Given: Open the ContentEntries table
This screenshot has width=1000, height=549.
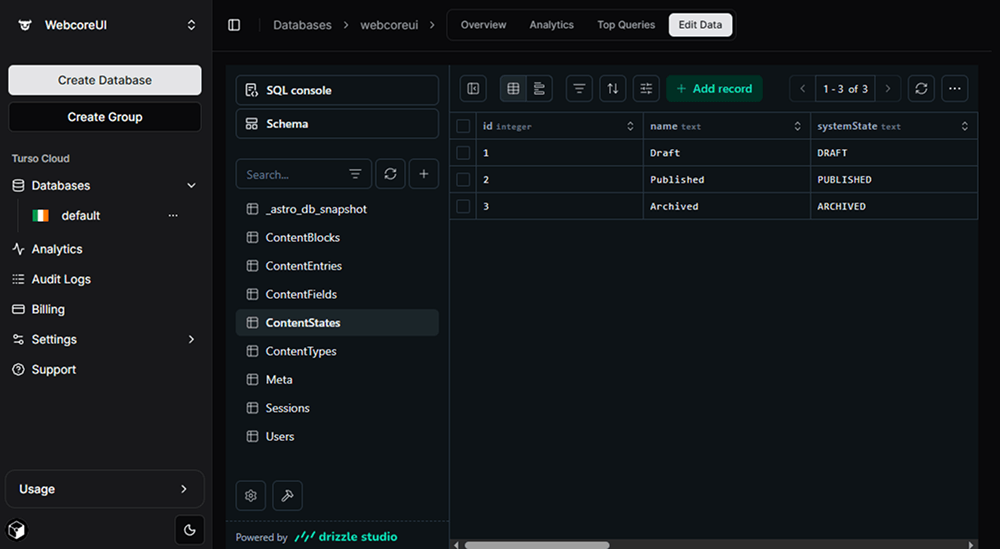Looking at the screenshot, I should pos(337,266).
